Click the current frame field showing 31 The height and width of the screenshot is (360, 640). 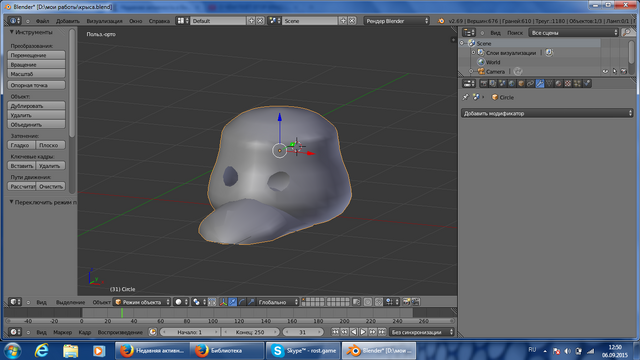[303, 332]
